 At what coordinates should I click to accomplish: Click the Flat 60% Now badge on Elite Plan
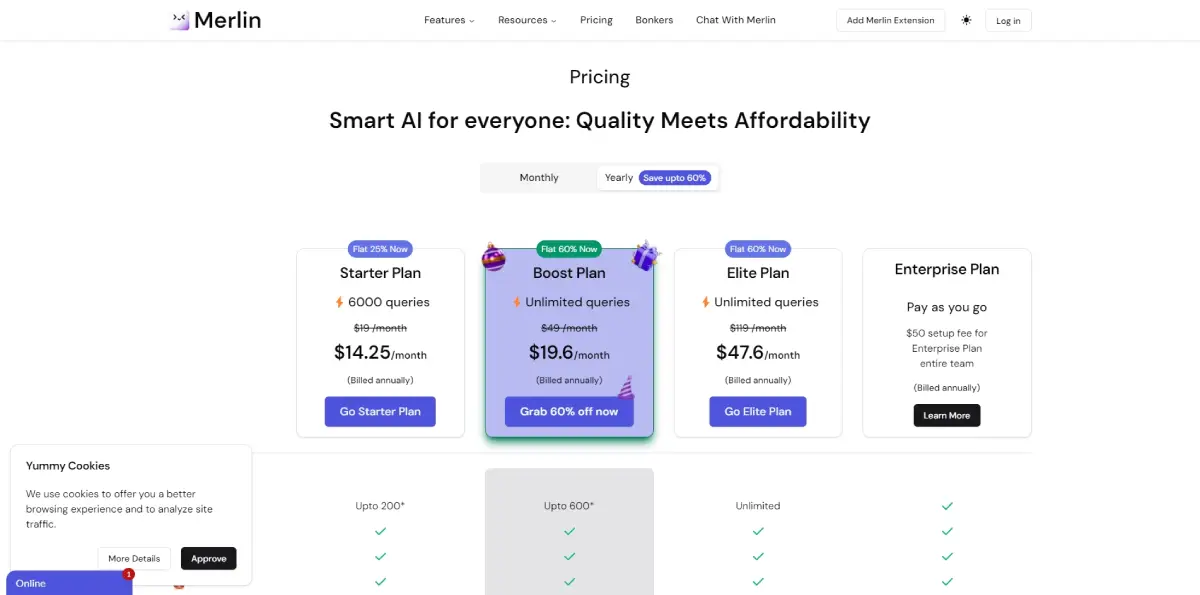click(758, 249)
